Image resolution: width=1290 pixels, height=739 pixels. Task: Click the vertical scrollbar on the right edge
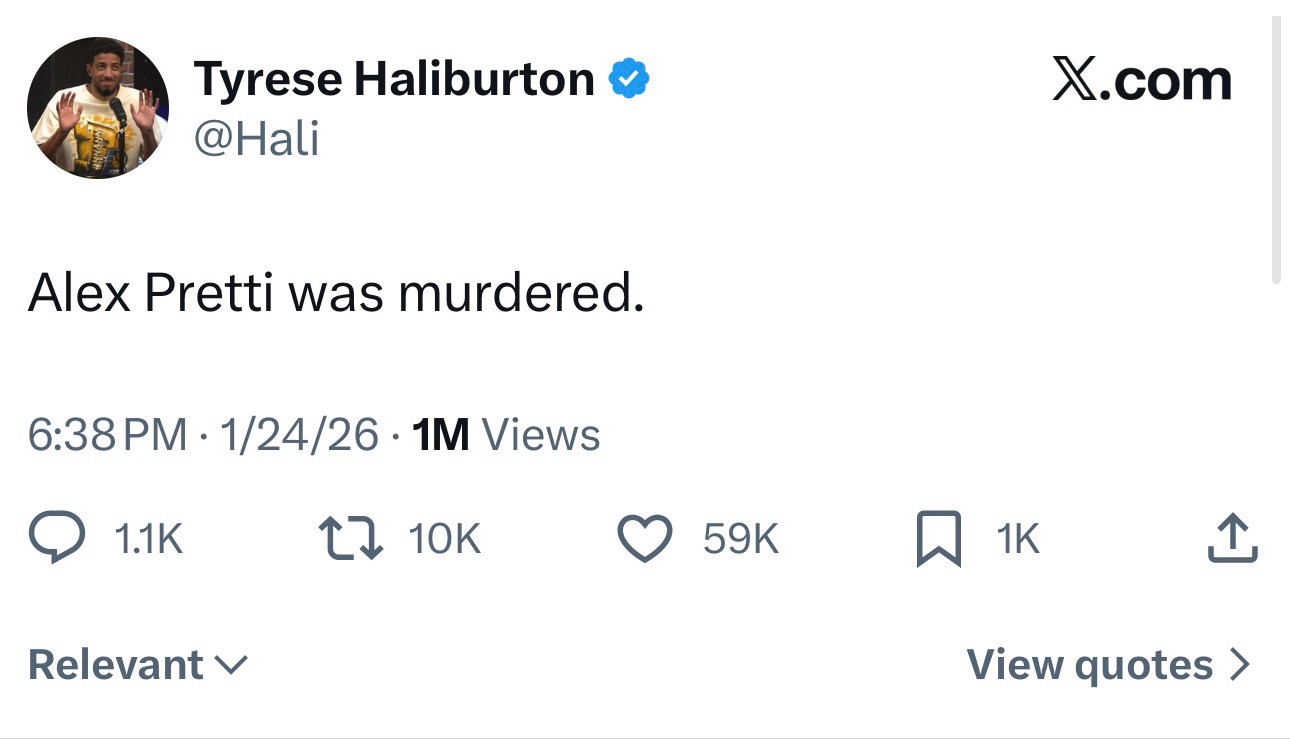point(1276,150)
